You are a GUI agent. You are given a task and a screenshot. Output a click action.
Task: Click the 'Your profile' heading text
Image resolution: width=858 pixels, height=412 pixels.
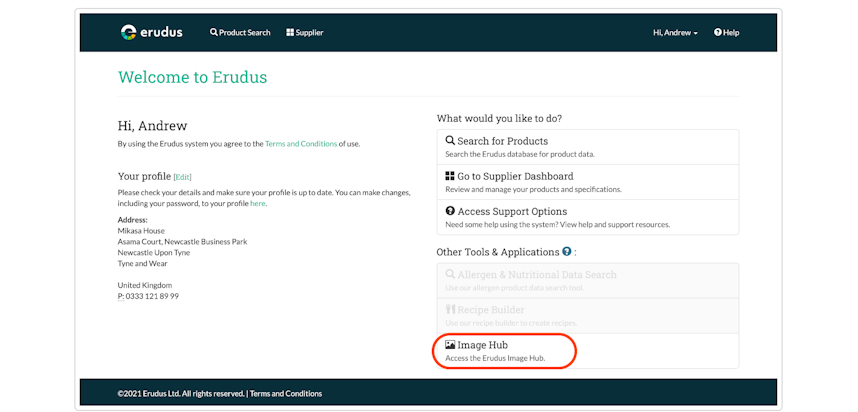coord(144,177)
